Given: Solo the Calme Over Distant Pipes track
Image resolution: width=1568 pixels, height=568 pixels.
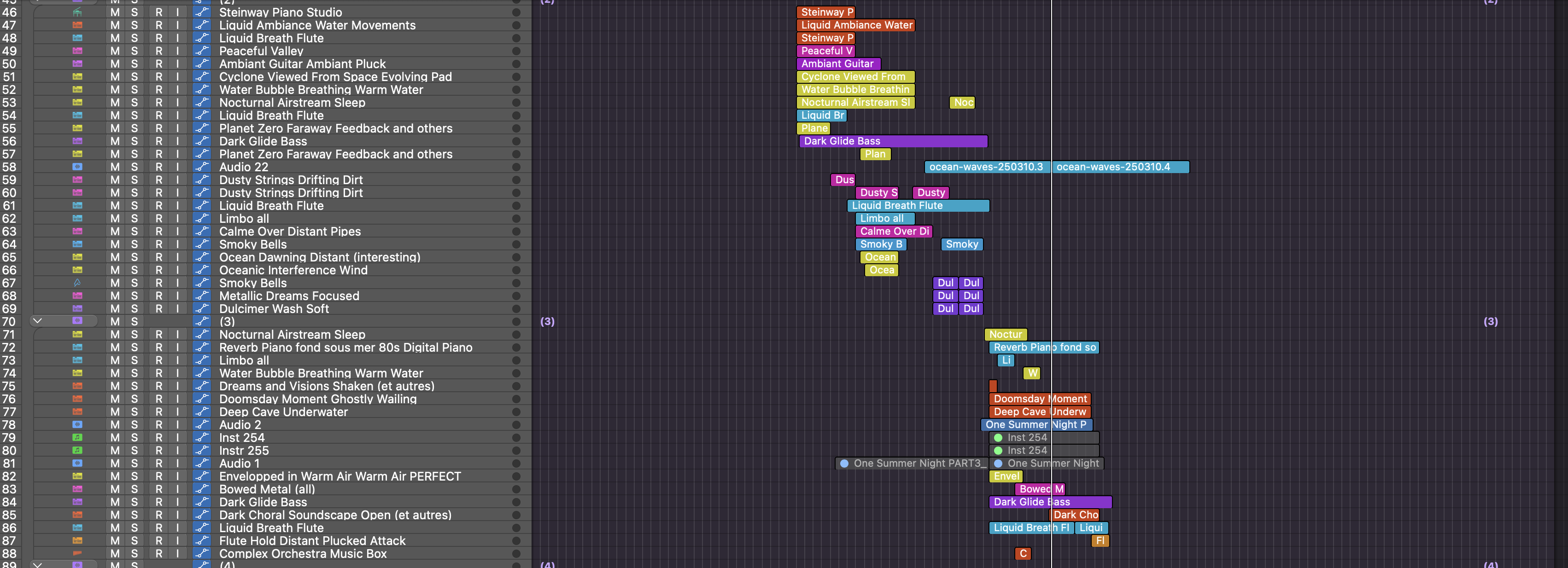Looking at the screenshot, I should point(134,231).
